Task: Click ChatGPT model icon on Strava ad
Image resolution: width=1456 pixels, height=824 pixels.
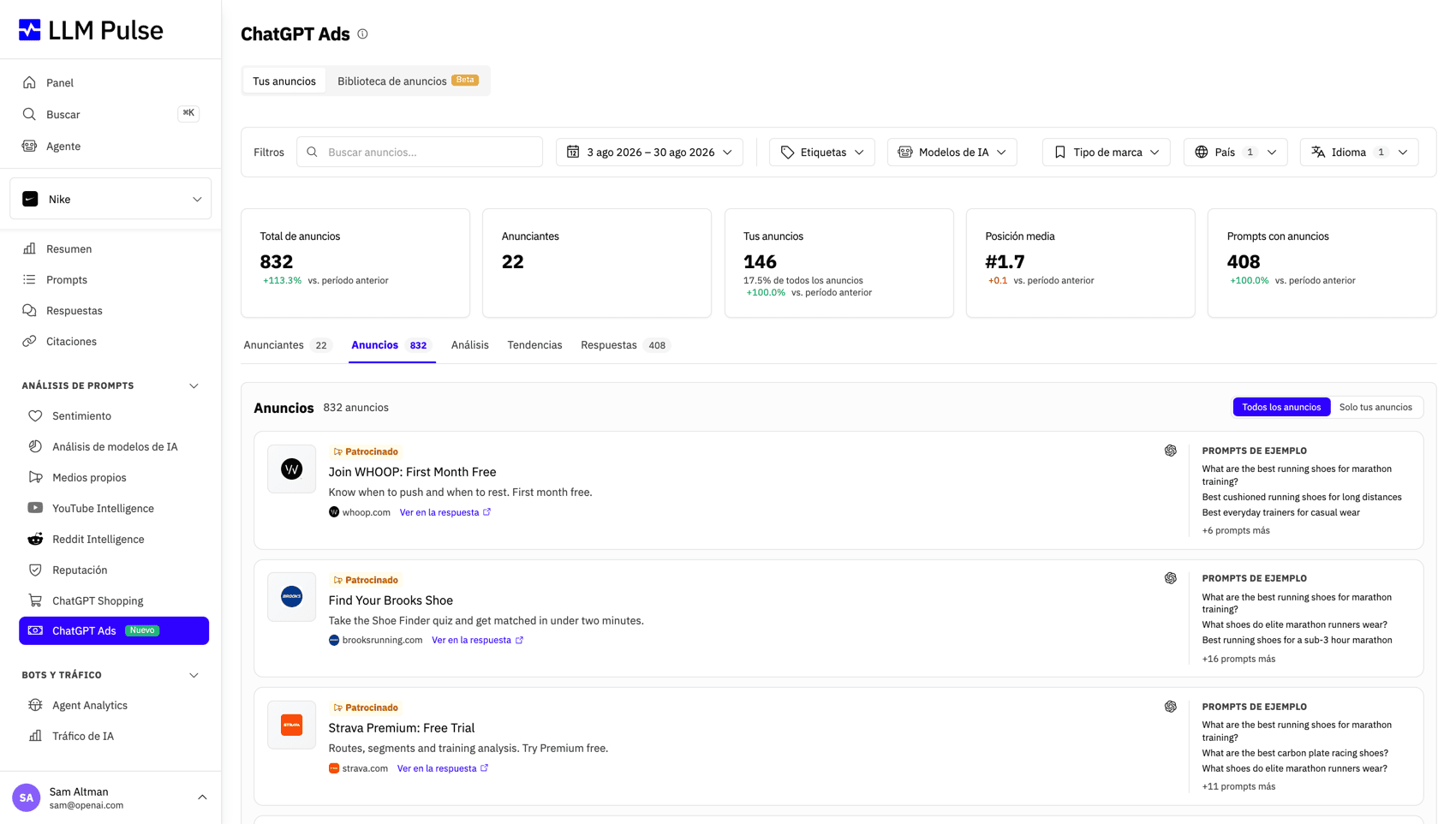Action: [x=1170, y=707]
